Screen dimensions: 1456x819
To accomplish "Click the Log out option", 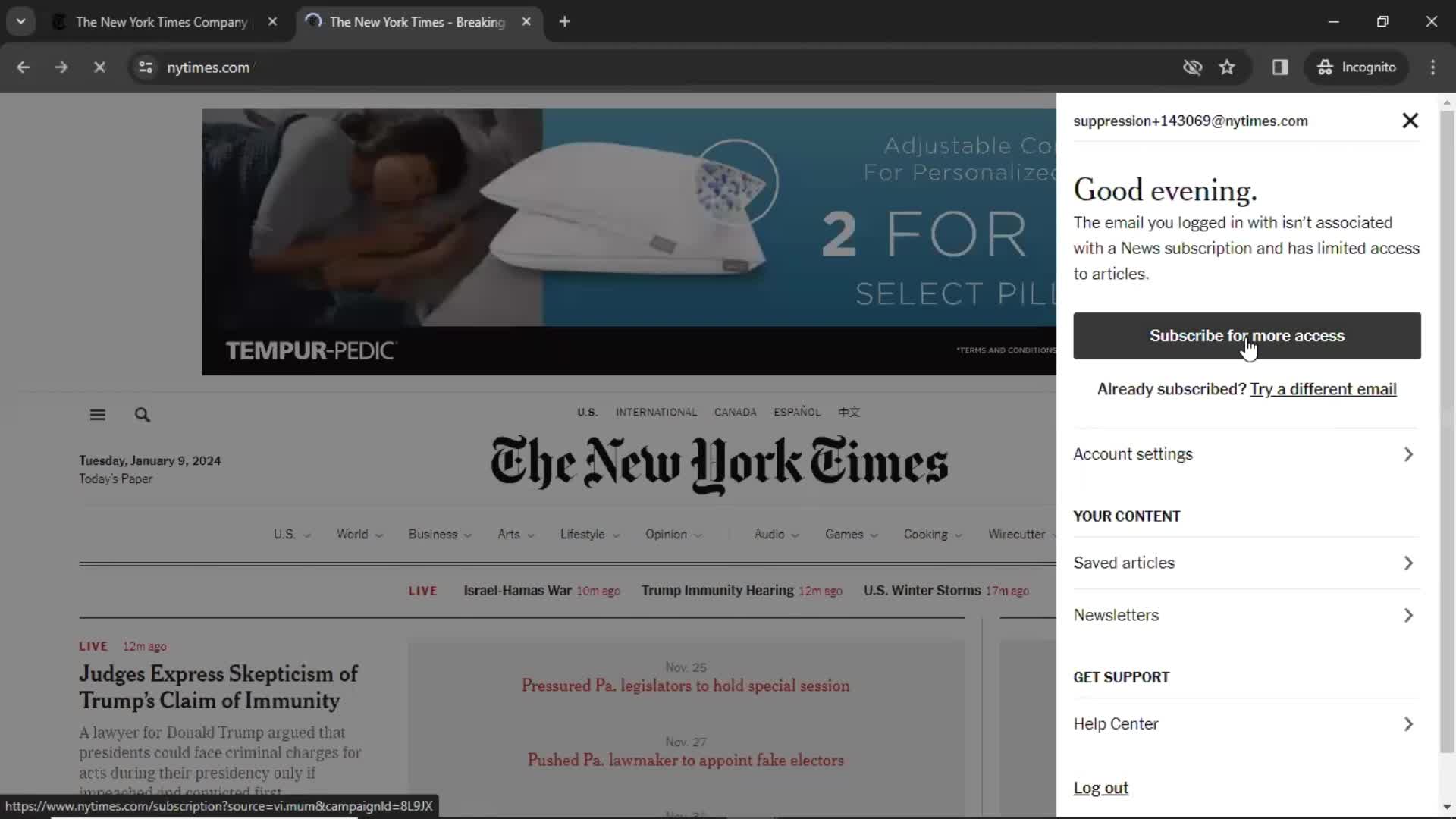I will [x=1100, y=787].
